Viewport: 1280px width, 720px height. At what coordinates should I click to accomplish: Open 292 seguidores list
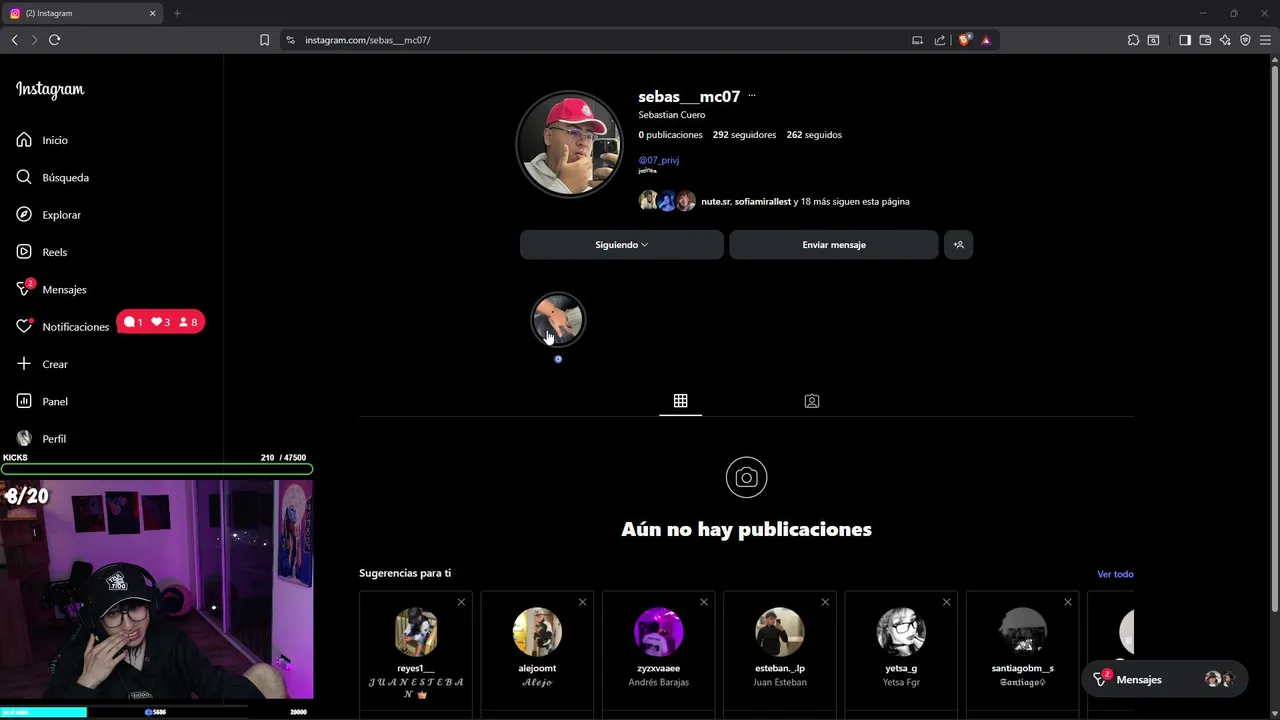click(744, 135)
